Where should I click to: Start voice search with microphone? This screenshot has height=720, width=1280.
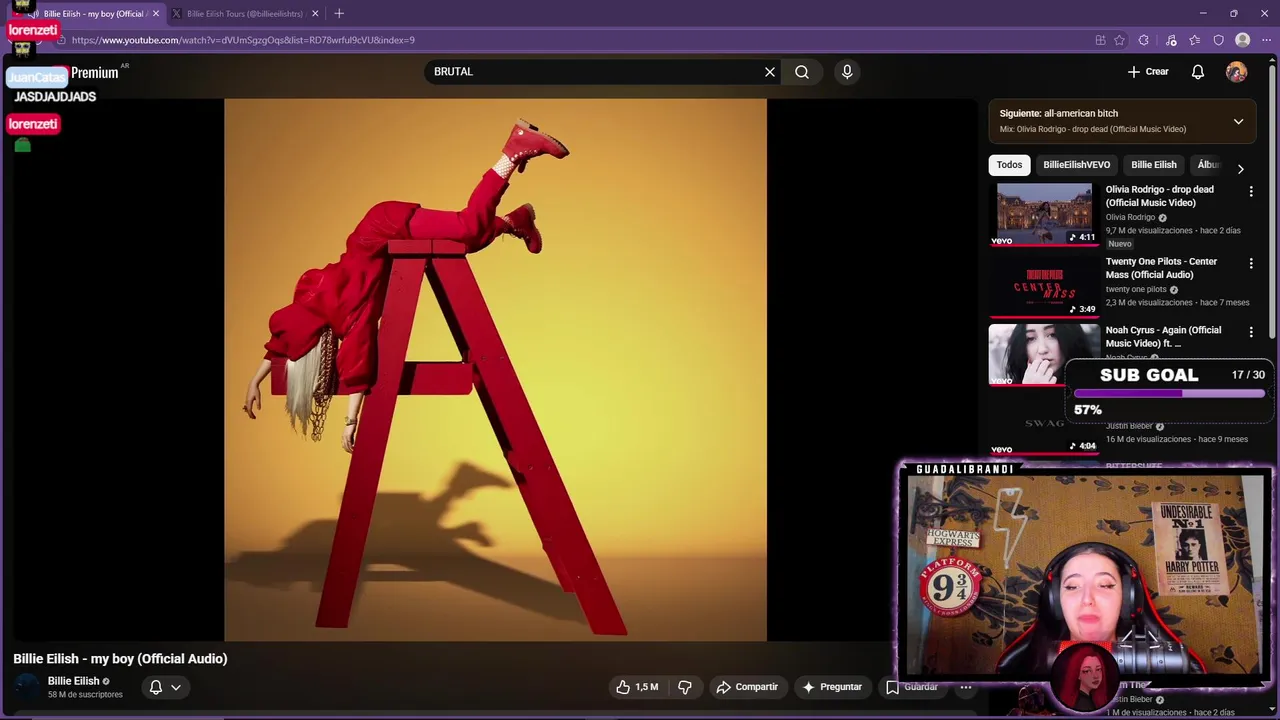pos(847,72)
